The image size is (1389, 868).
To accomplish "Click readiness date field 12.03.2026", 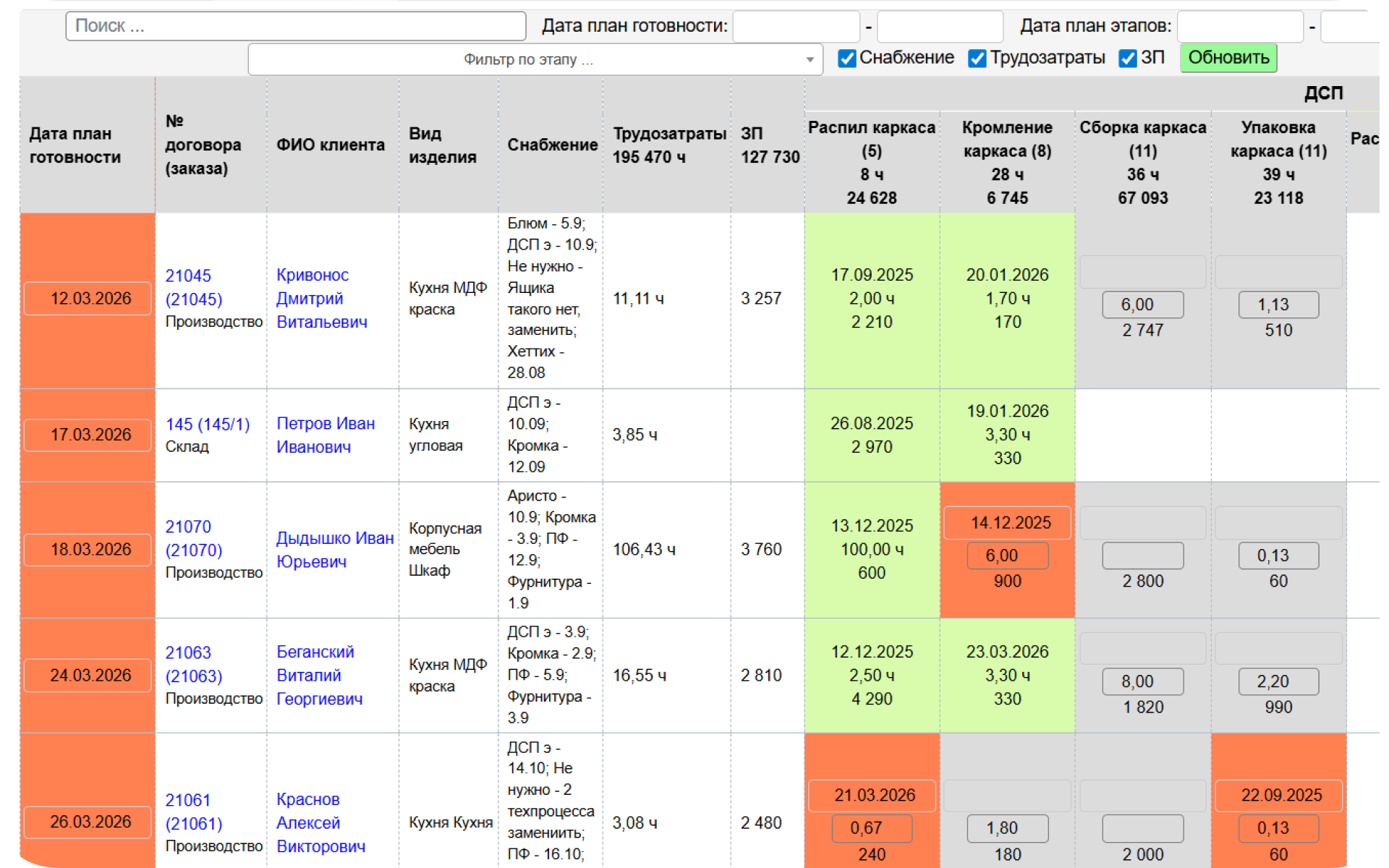I will pyautogui.click(x=88, y=299).
